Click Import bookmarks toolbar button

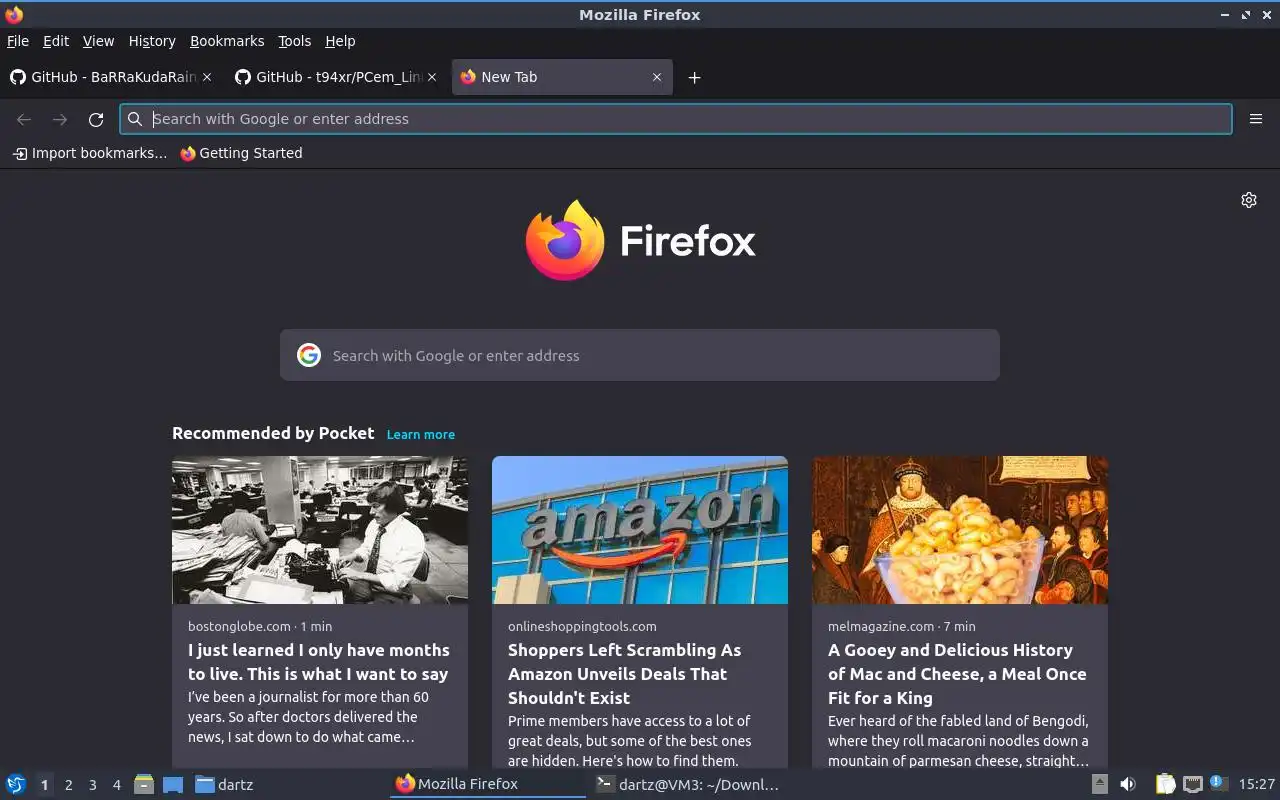(90, 153)
